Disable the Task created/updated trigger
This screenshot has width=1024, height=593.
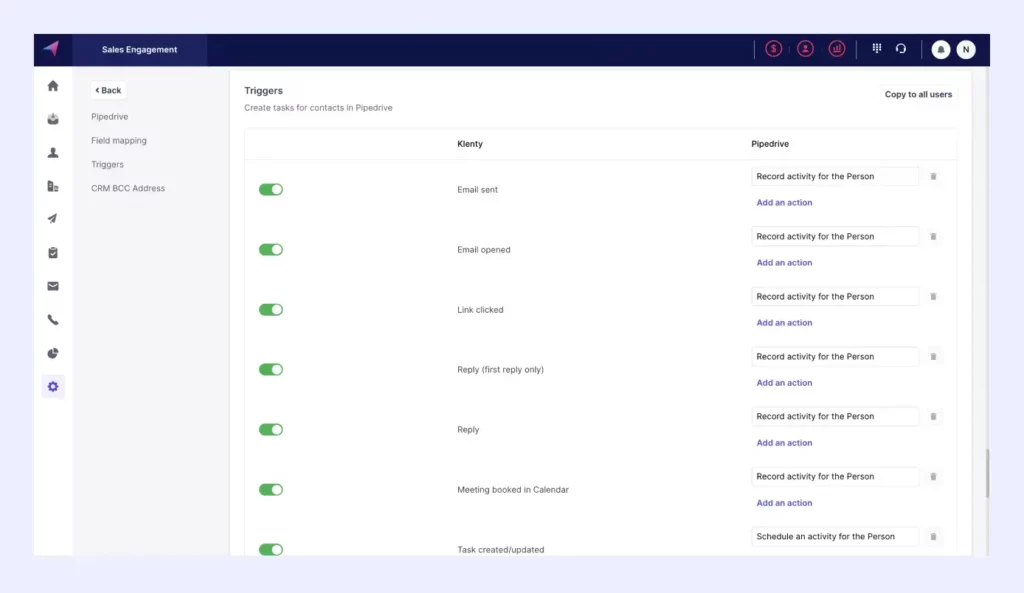(x=270, y=550)
